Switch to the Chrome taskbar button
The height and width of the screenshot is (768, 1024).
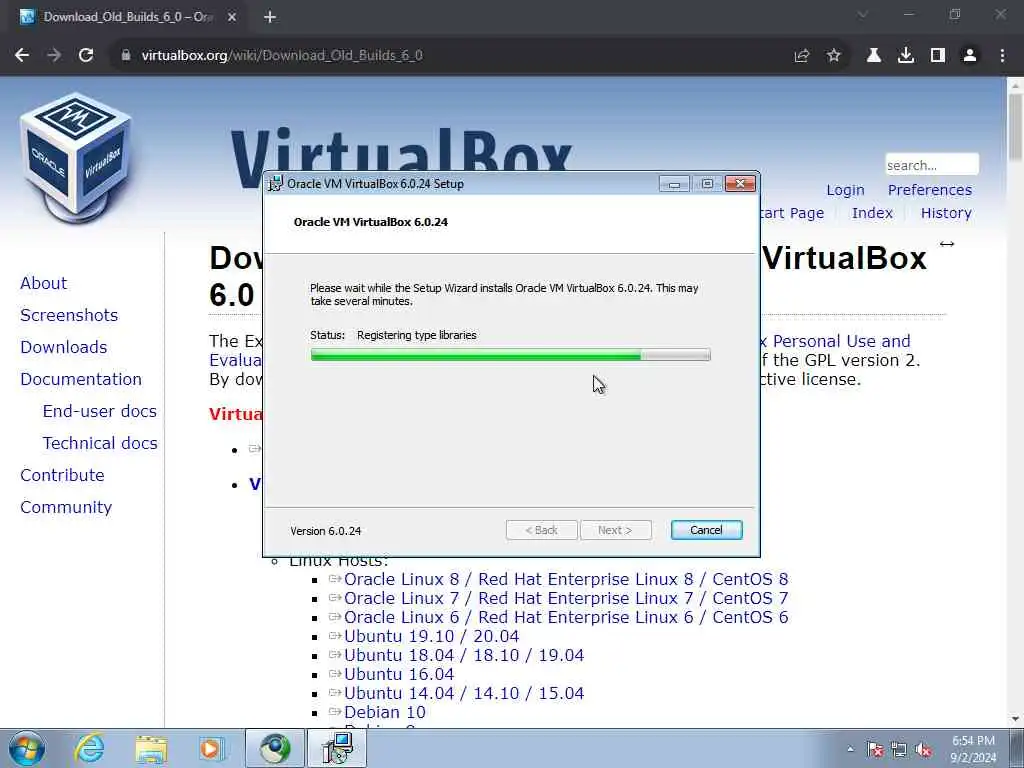275,748
